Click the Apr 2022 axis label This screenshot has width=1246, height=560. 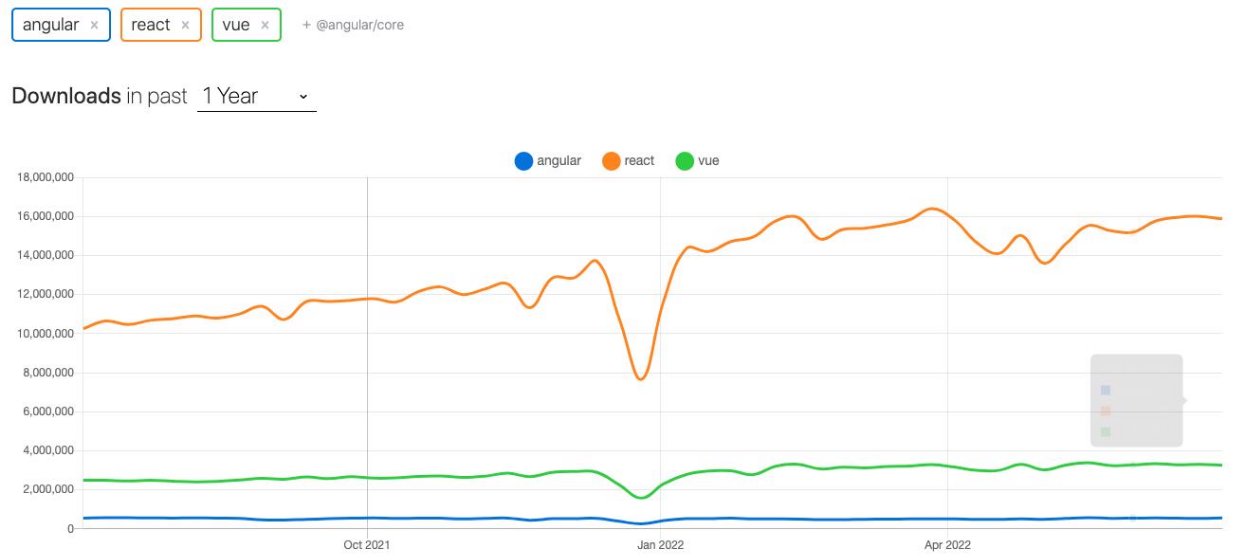click(x=946, y=545)
